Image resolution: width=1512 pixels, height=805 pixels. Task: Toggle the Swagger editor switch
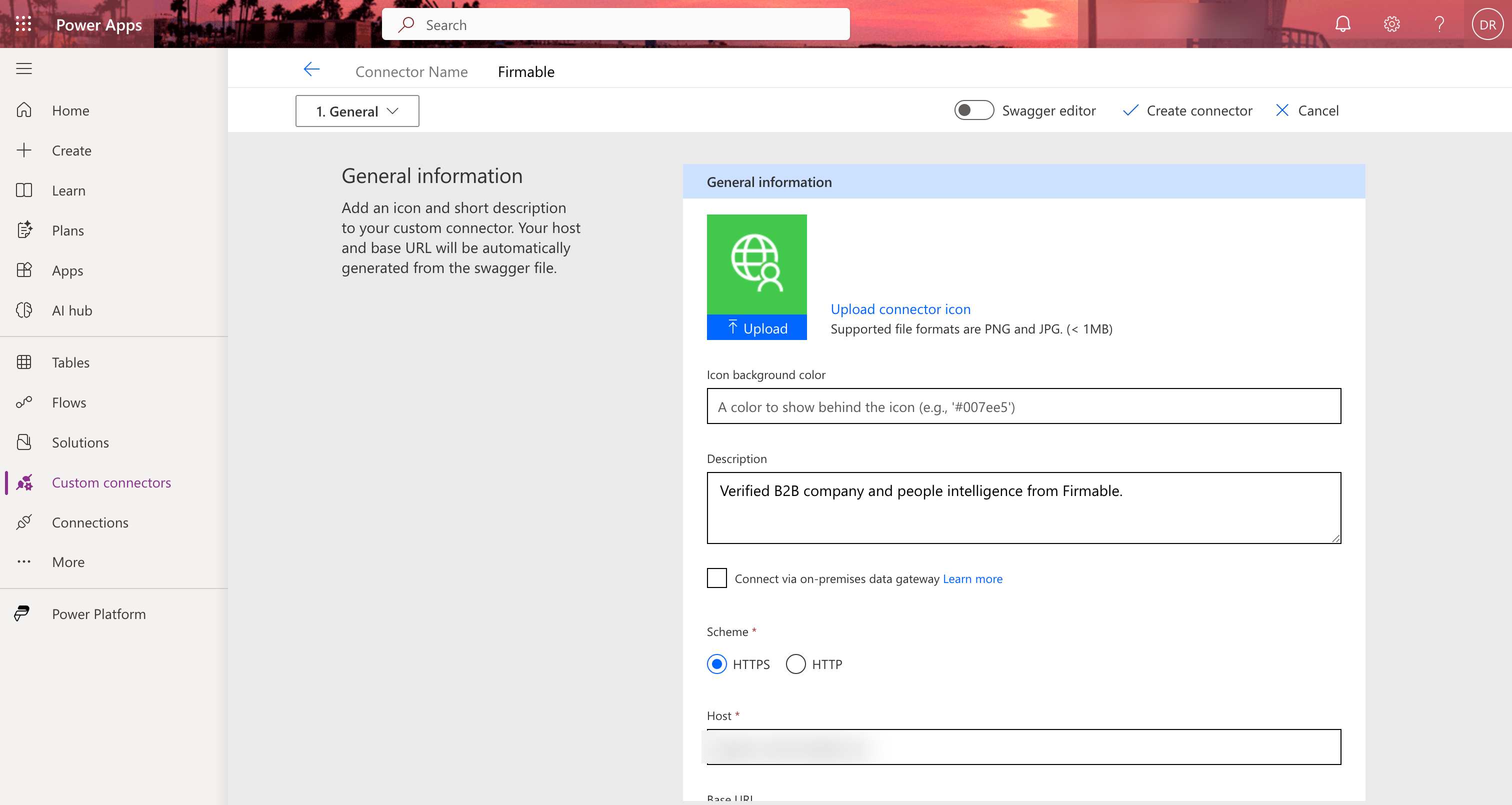click(x=974, y=110)
